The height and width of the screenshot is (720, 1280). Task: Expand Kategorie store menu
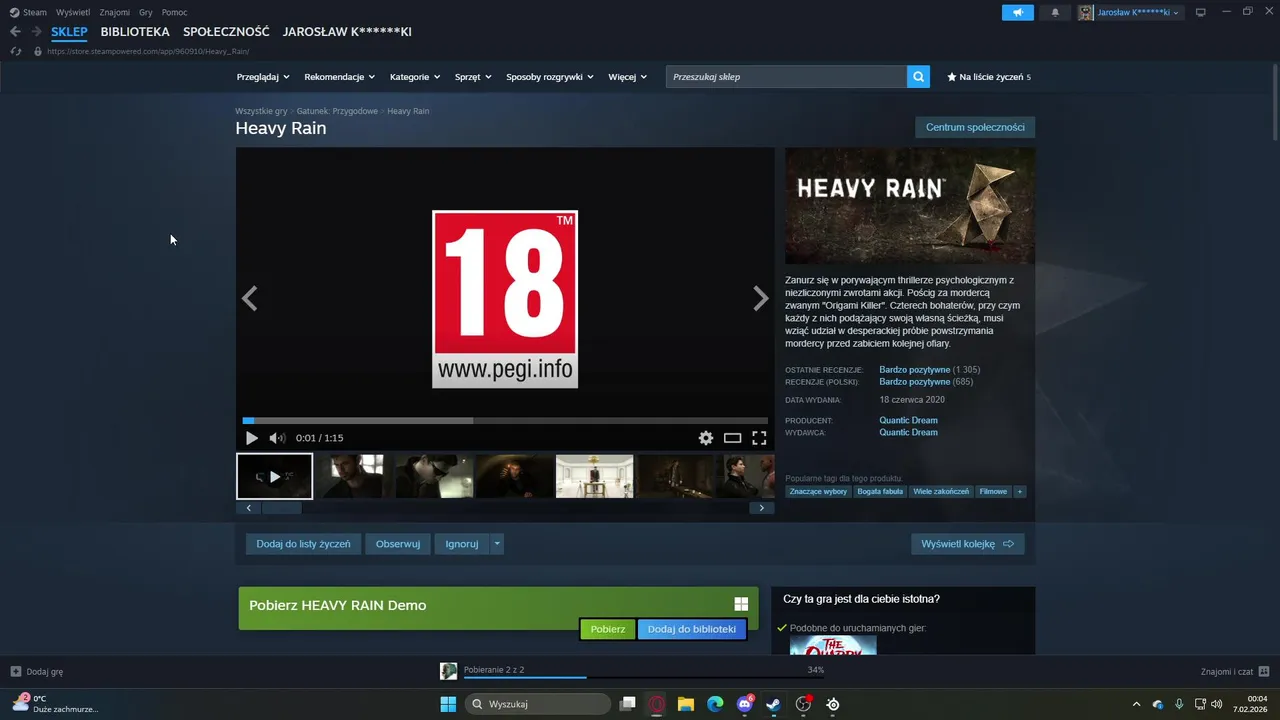click(x=415, y=76)
